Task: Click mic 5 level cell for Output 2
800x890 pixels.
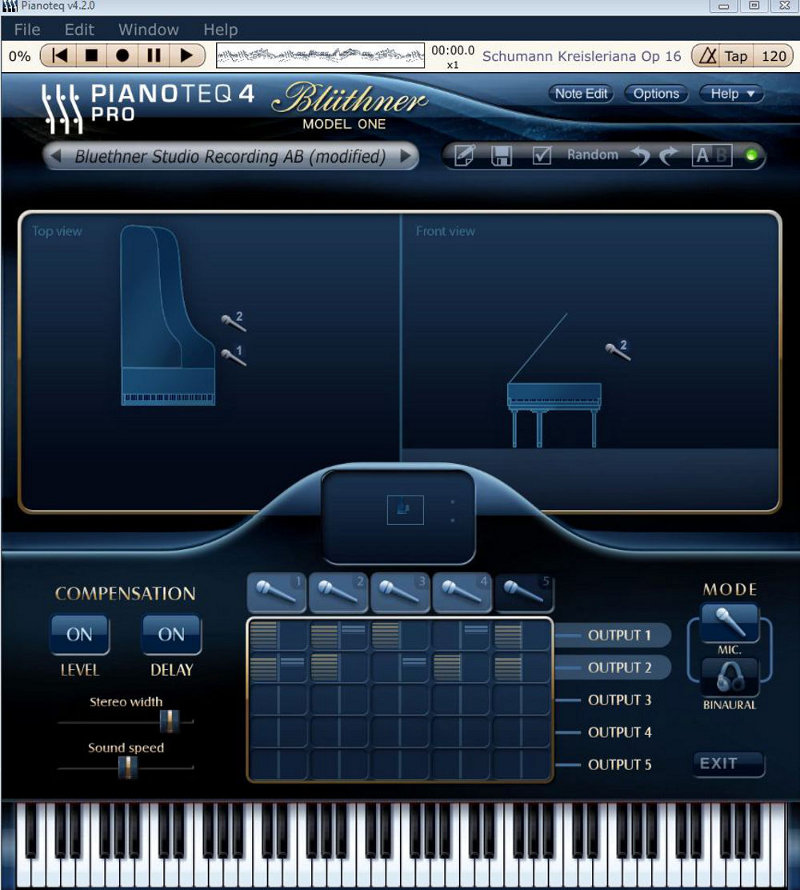Action: [x=508, y=668]
